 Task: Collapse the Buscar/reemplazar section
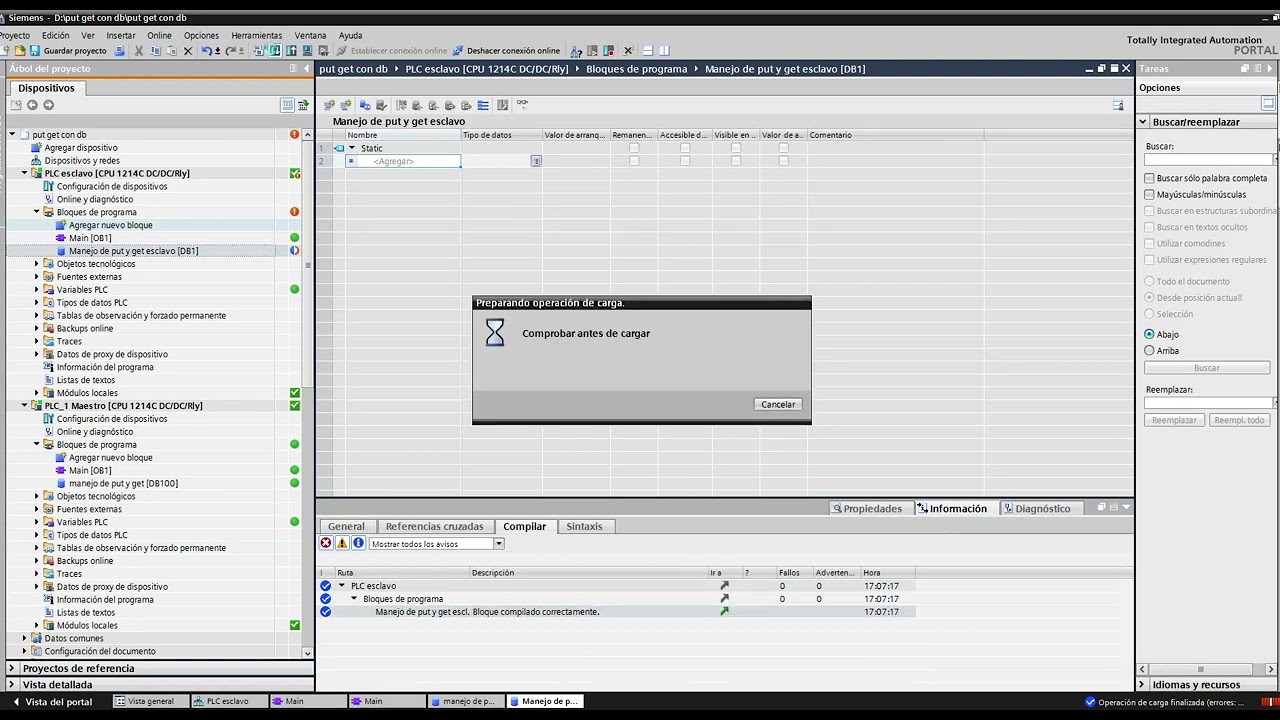tap(1143, 122)
